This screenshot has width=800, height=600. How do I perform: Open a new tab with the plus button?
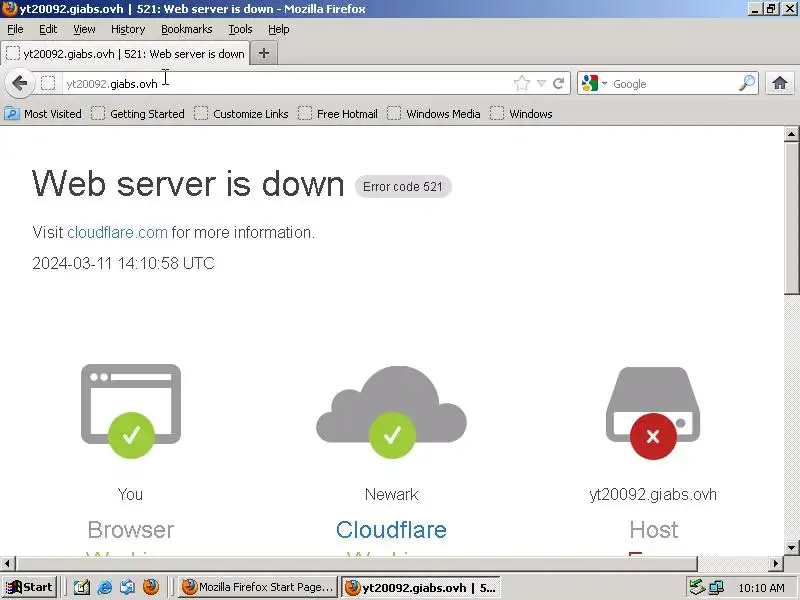pyautogui.click(x=264, y=53)
